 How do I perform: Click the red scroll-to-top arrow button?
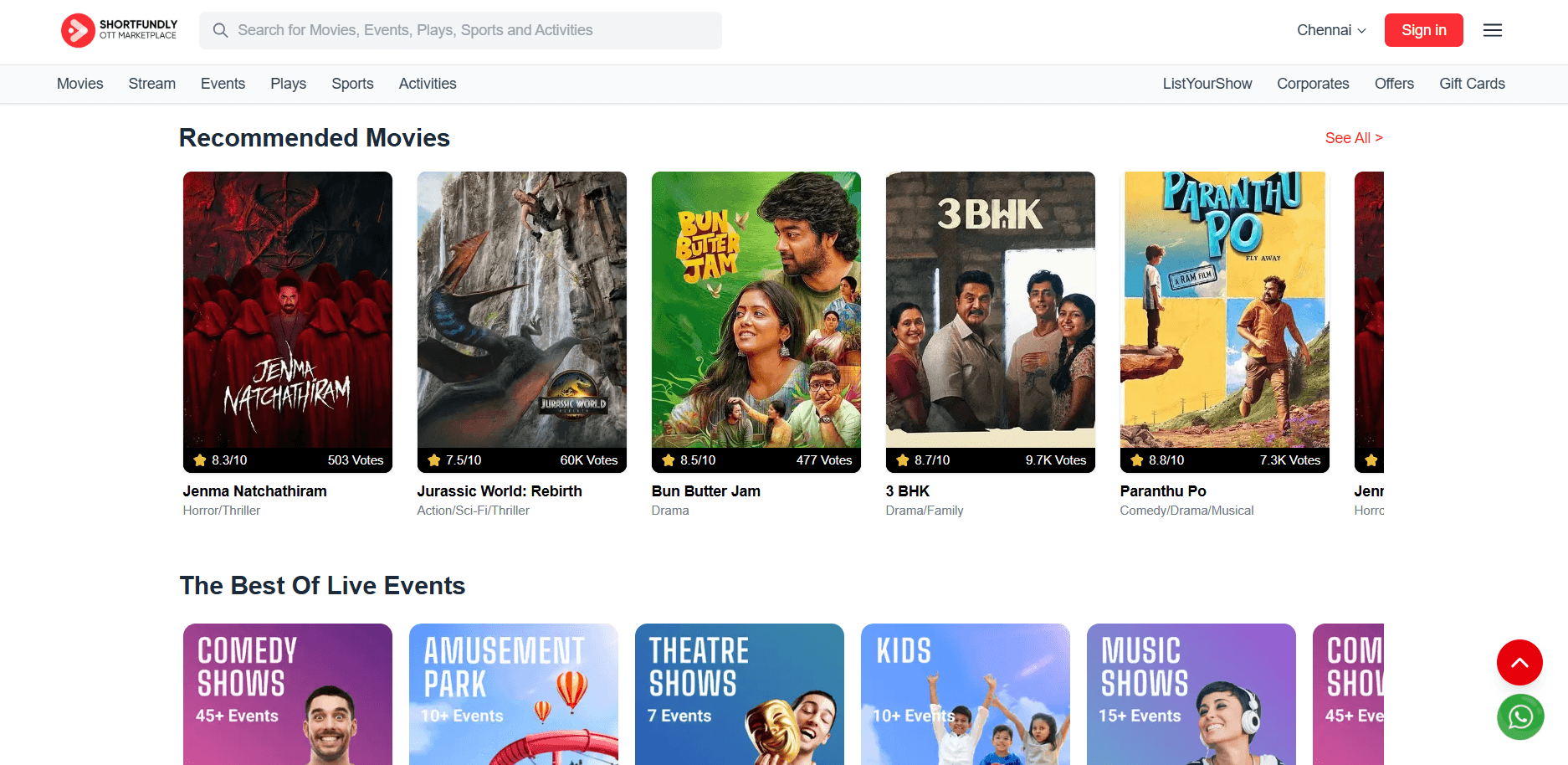coord(1519,662)
